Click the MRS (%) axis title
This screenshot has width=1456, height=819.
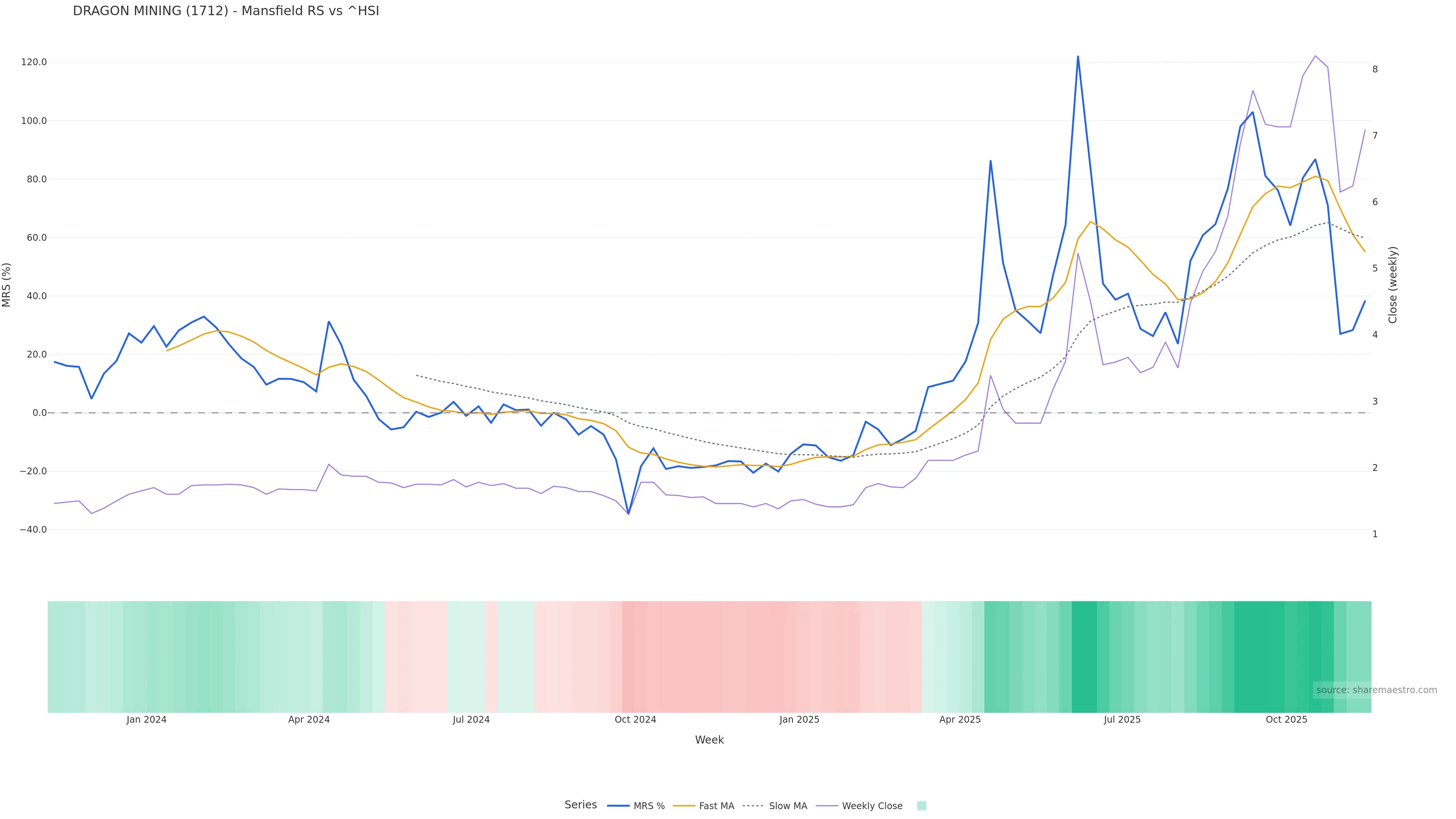click(x=7, y=285)
